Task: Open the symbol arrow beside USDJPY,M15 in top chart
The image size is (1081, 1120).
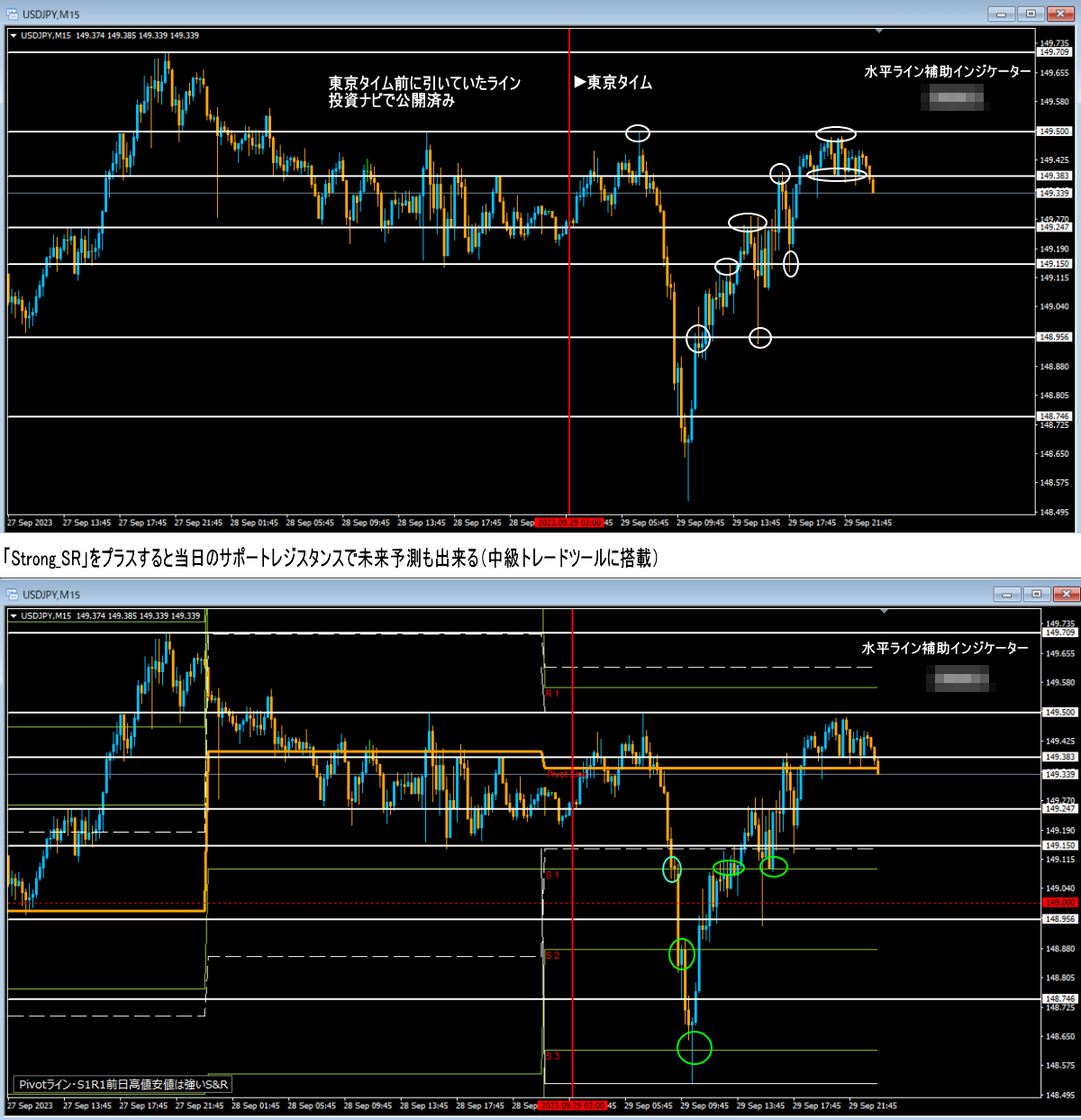Action: click(x=14, y=36)
